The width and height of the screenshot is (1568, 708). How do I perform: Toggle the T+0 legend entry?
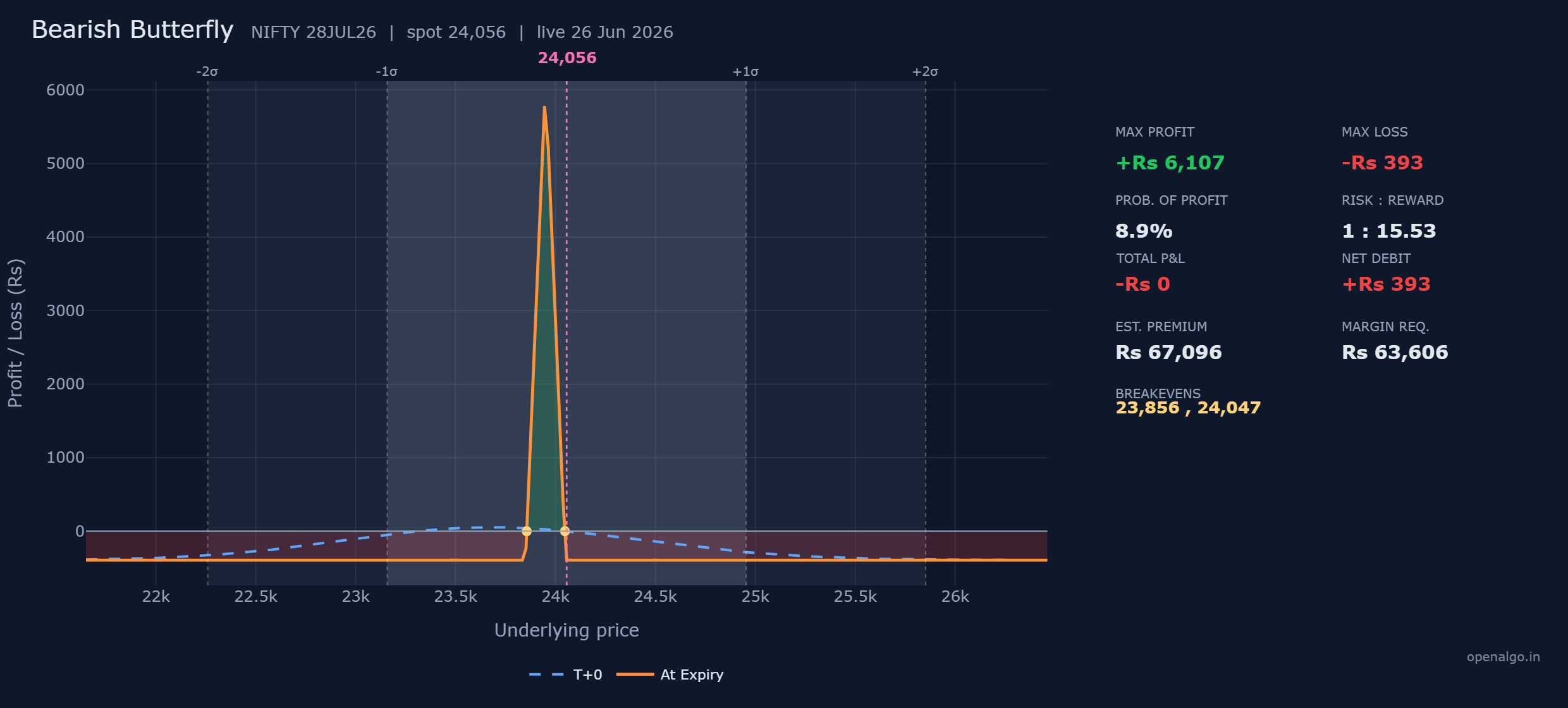point(565,674)
